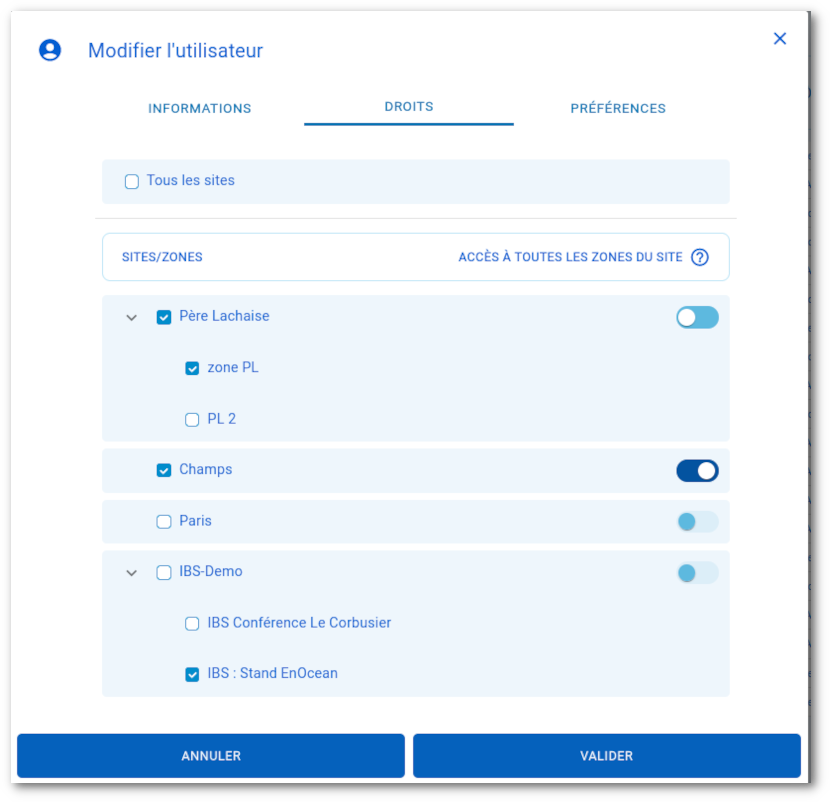Collapse the Père Lachaise site row
This screenshot has width=830, height=802.
pos(131,318)
